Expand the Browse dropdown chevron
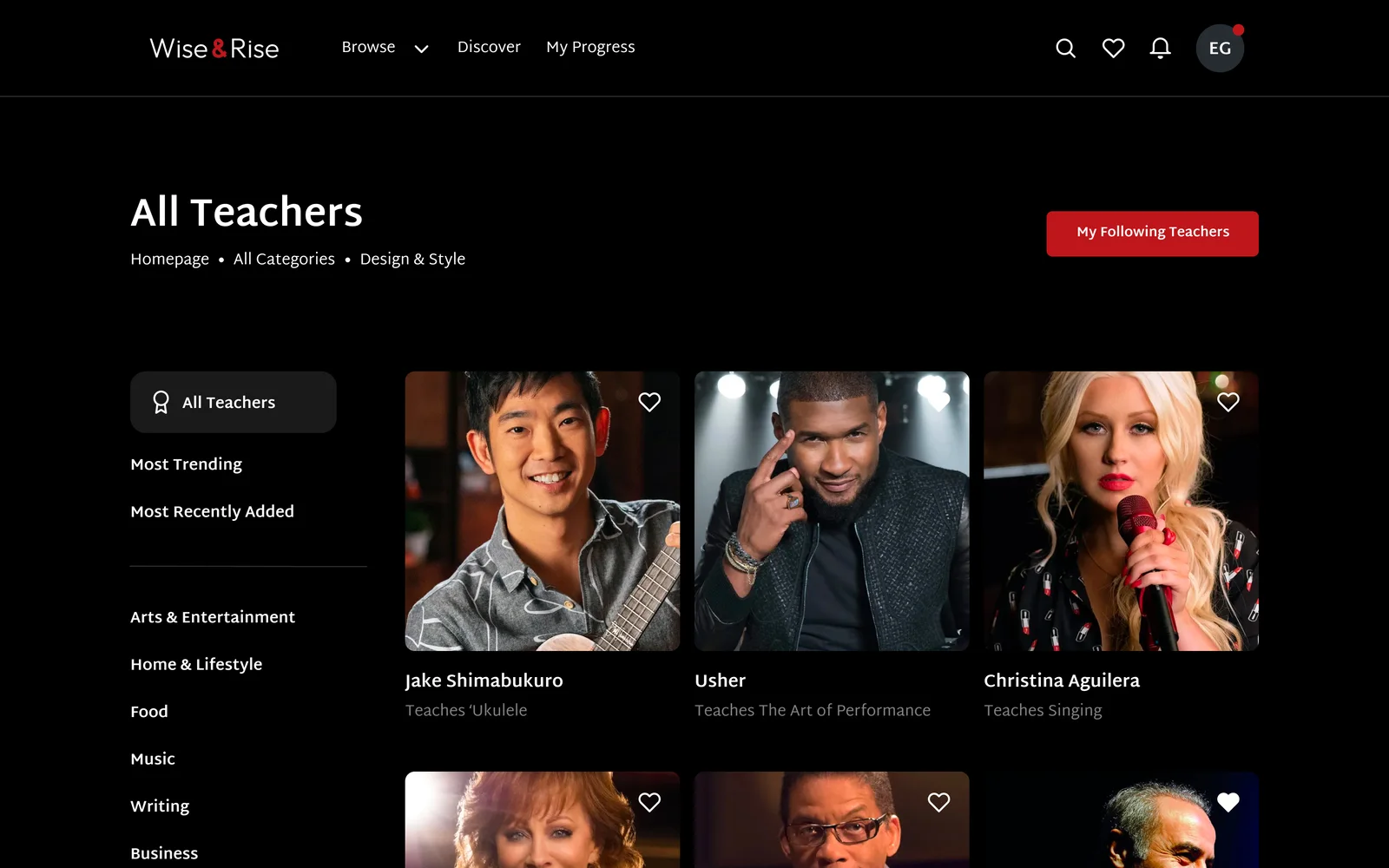This screenshot has width=1389, height=868. click(421, 49)
